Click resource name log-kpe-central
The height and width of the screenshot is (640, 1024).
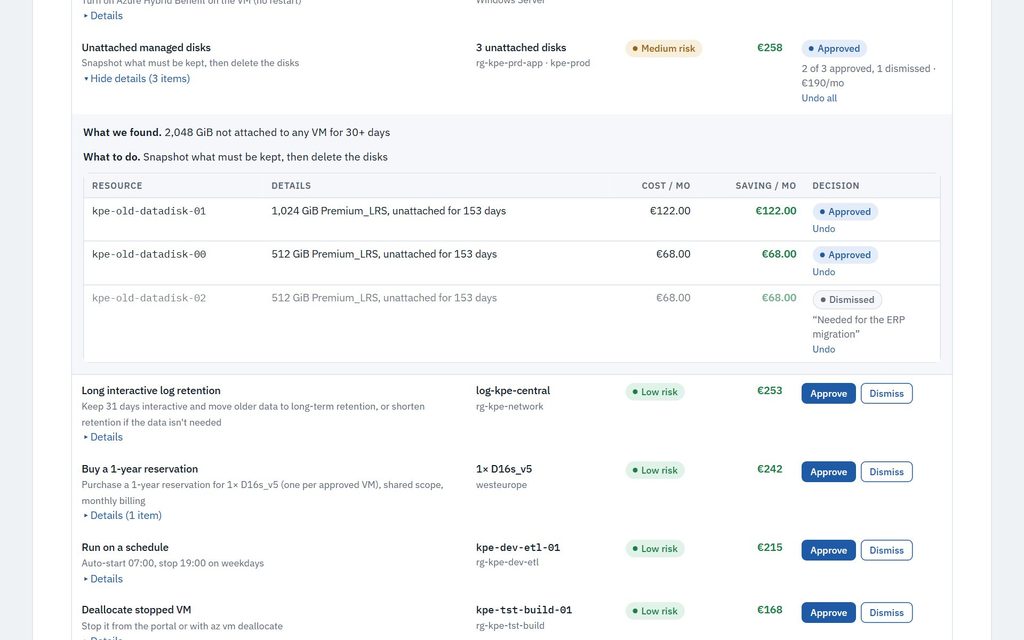[x=513, y=391]
